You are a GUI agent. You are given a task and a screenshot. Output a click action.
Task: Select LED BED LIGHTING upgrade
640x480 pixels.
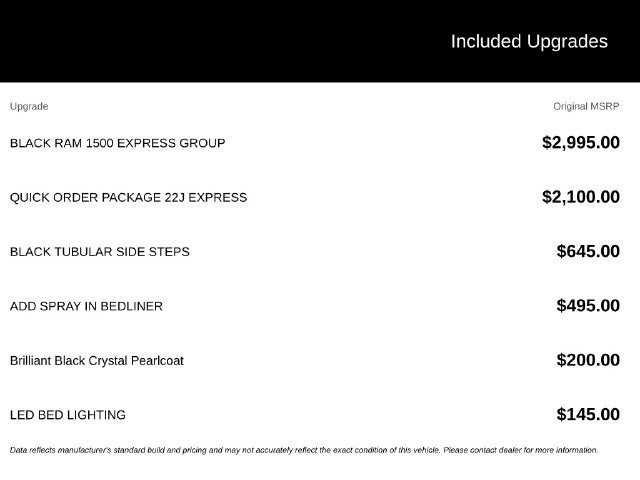click(x=68, y=415)
